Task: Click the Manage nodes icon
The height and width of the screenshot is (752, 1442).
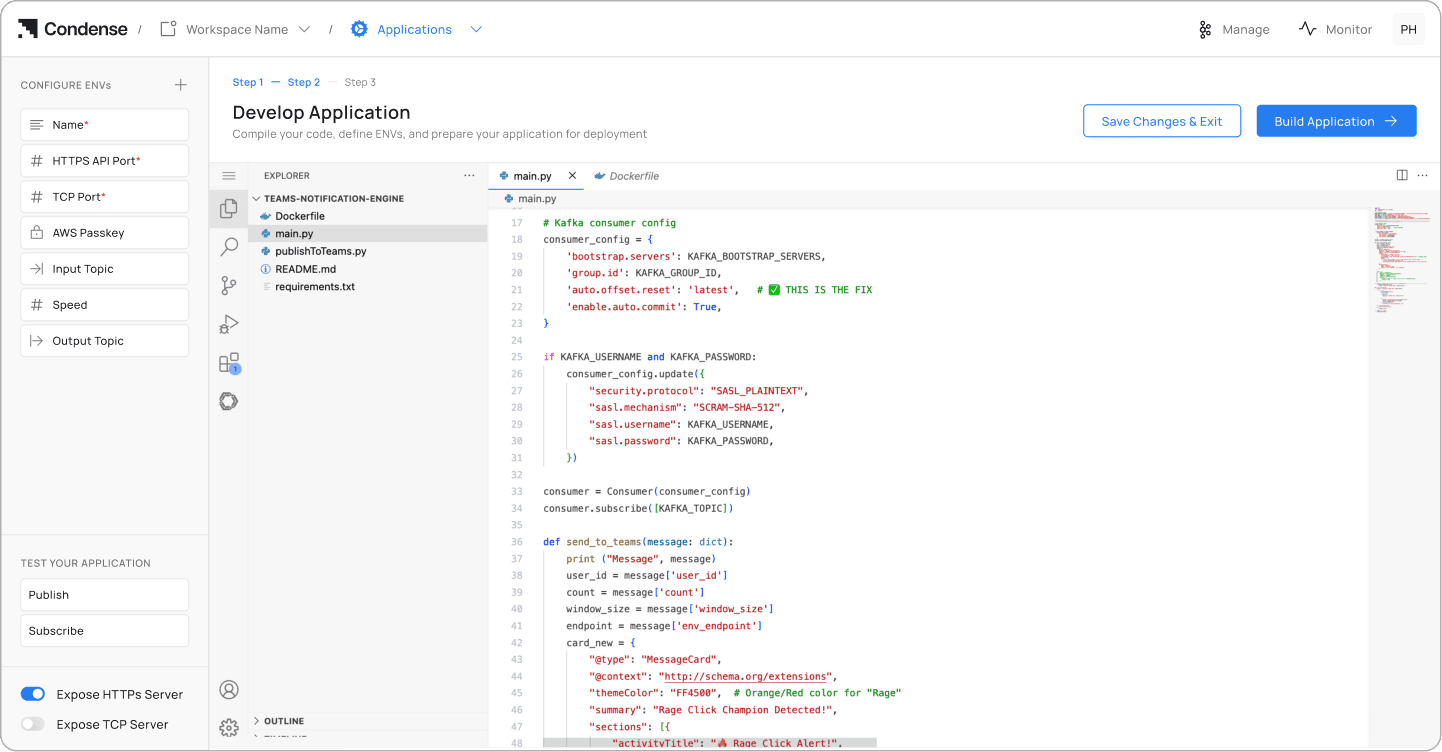Action: [x=1205, y=29]
